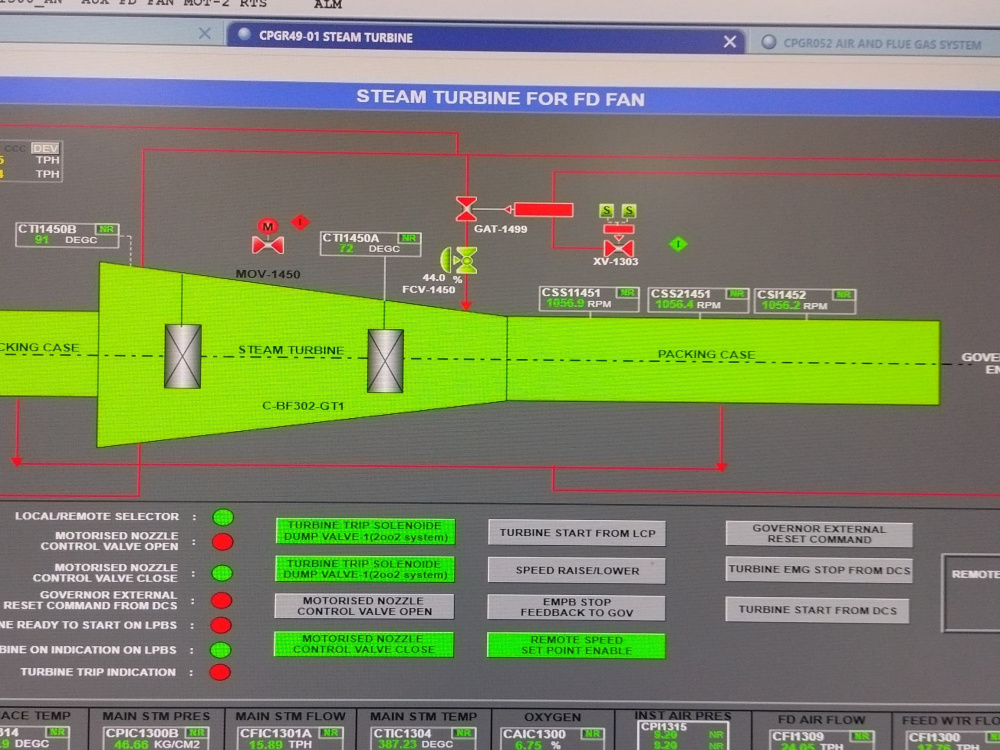Click the right crossed bearing box in turbine
This screenshot has height=750, width=1000.
pyautogui.click(x=385, y=360)
